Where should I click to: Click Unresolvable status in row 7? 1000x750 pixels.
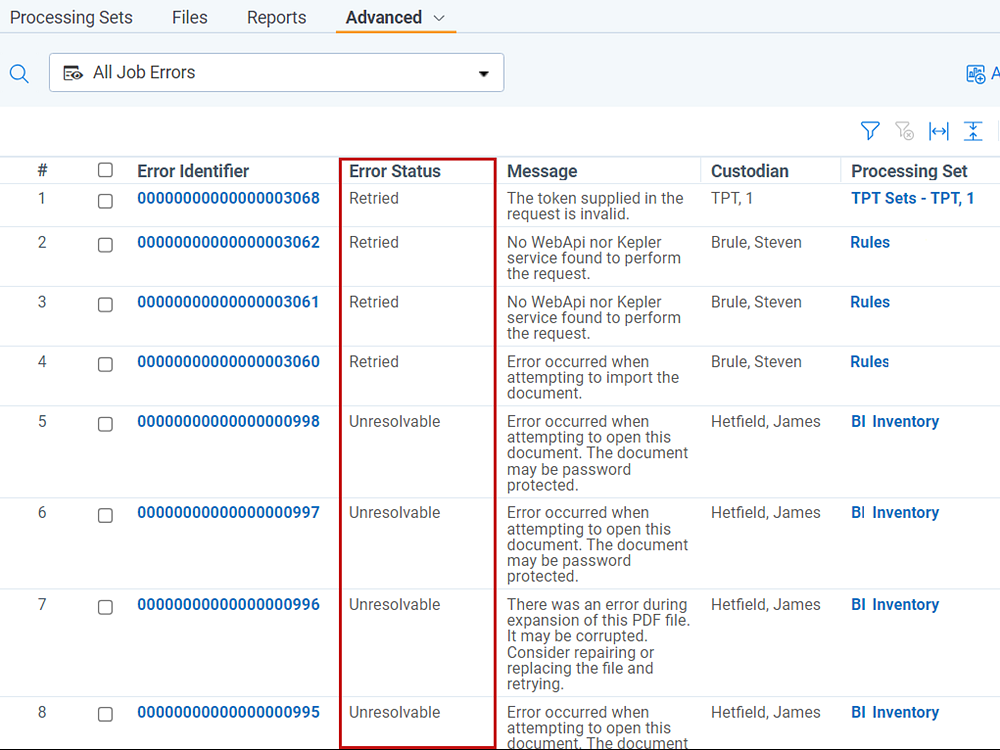394,605
